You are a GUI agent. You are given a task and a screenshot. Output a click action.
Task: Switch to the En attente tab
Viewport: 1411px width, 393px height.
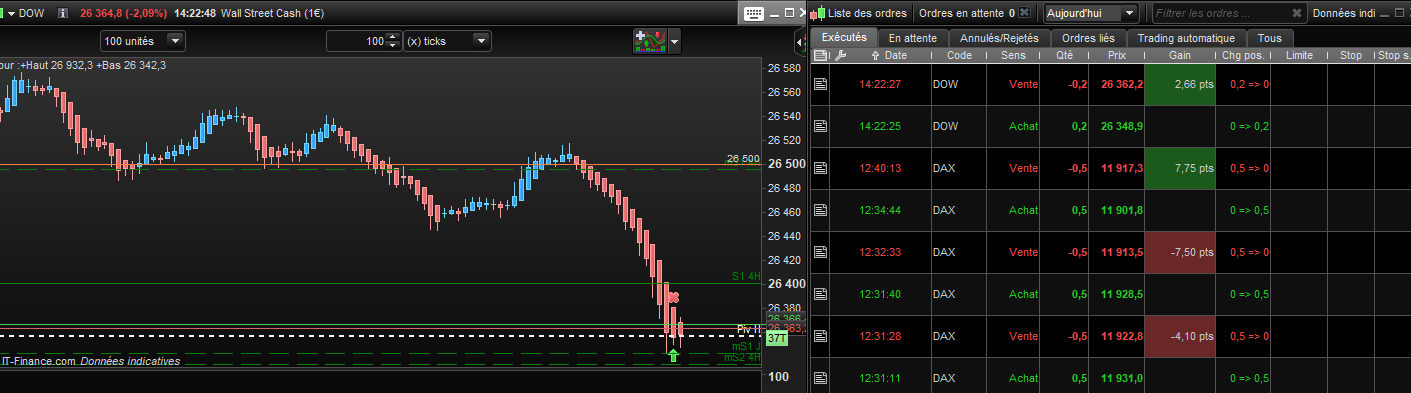[x=912, y=38]
